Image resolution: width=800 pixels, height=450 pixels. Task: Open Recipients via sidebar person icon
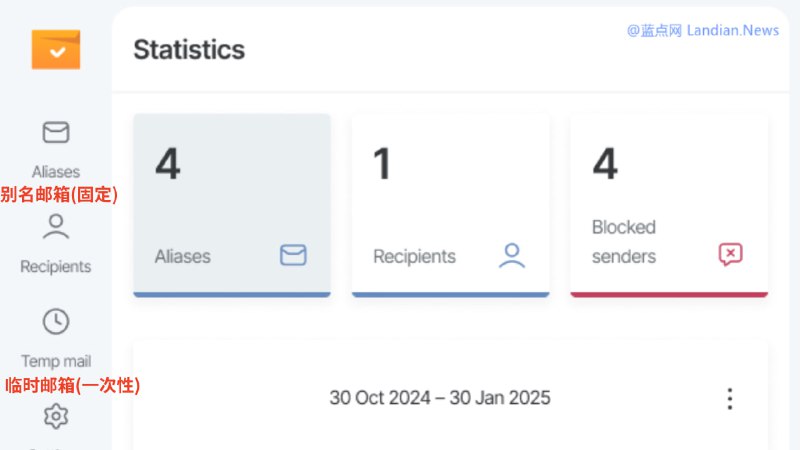click(56, 227)
